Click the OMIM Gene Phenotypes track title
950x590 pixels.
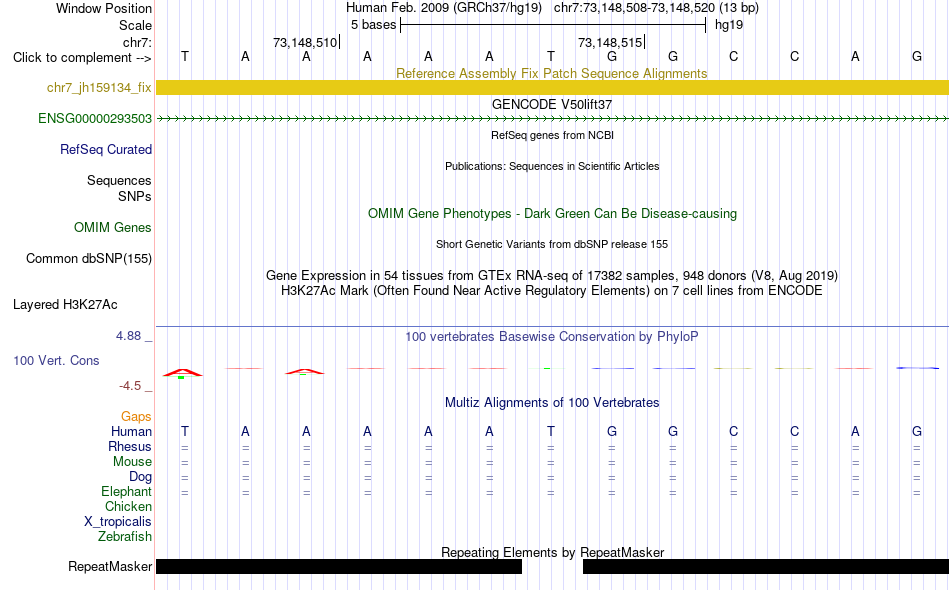tap(552, 213)
